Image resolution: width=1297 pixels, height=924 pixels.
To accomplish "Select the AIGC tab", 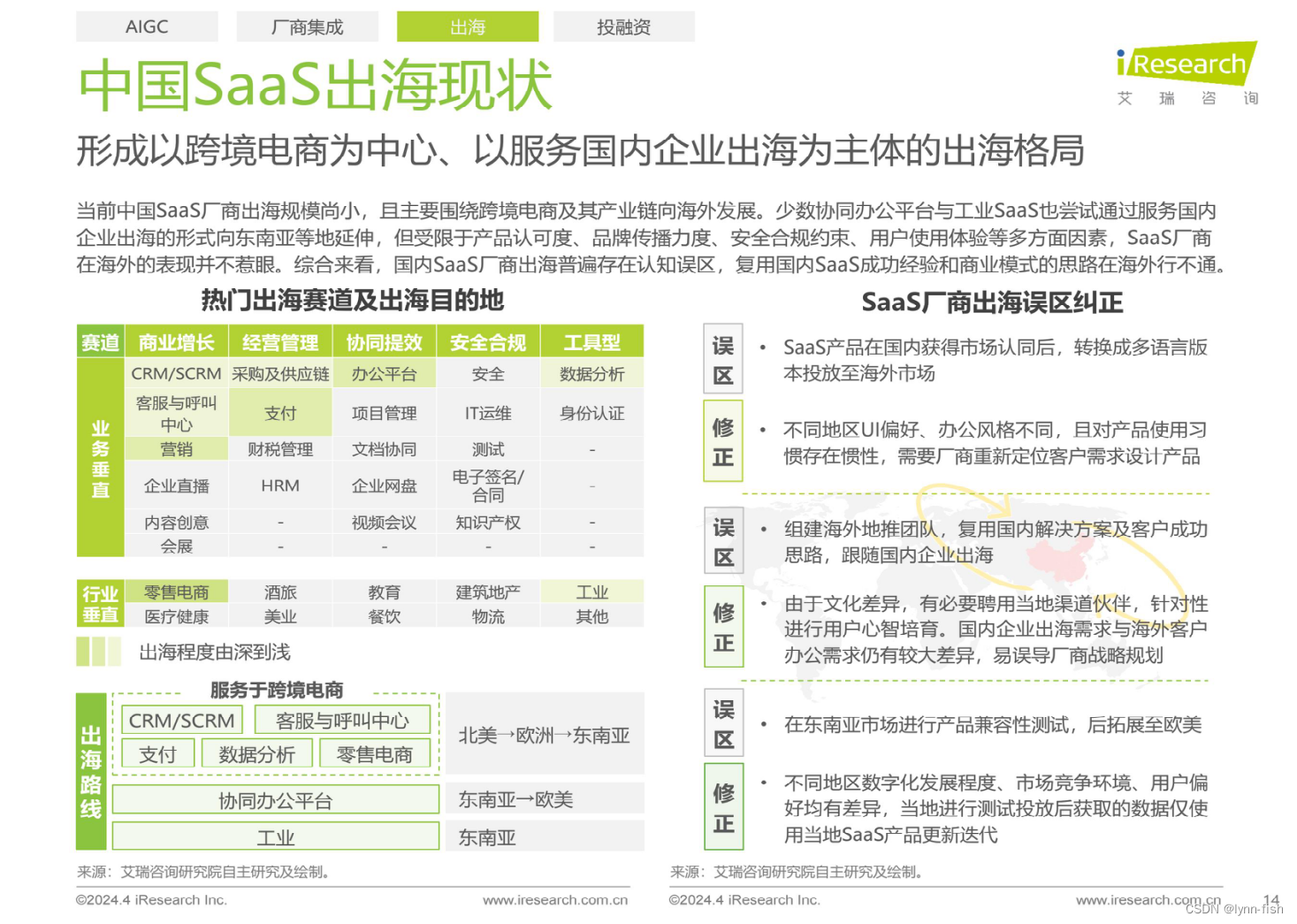I will tap(147, 27).
